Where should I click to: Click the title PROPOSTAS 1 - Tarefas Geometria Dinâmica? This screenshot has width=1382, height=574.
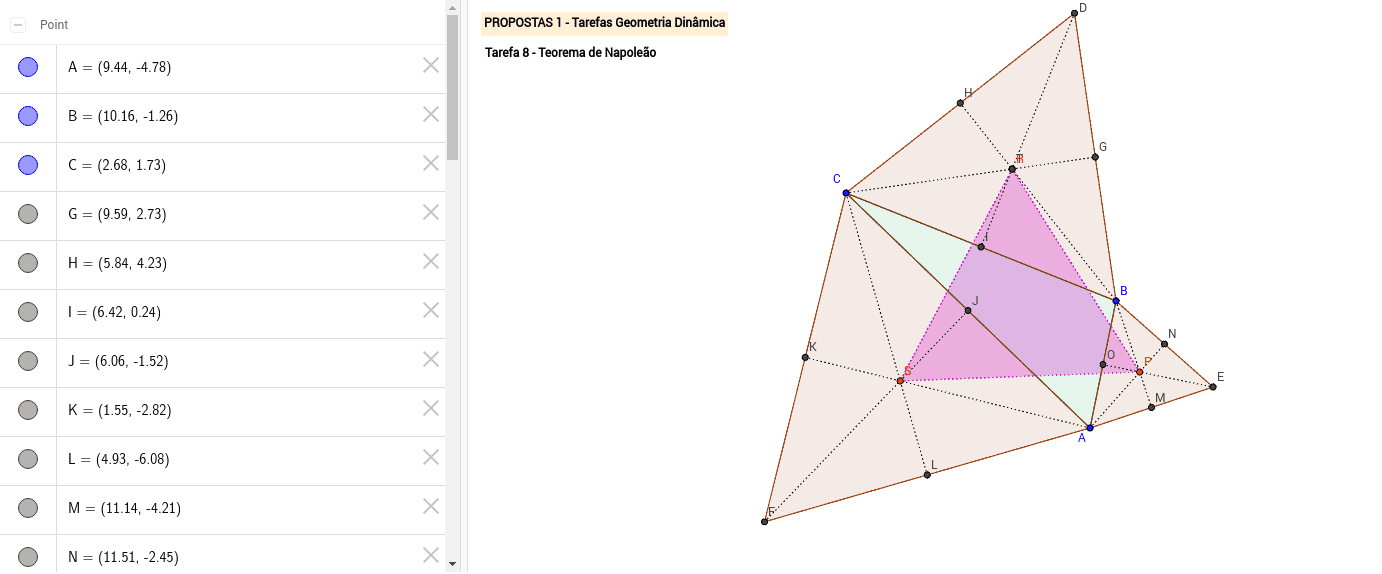(605, 22)
